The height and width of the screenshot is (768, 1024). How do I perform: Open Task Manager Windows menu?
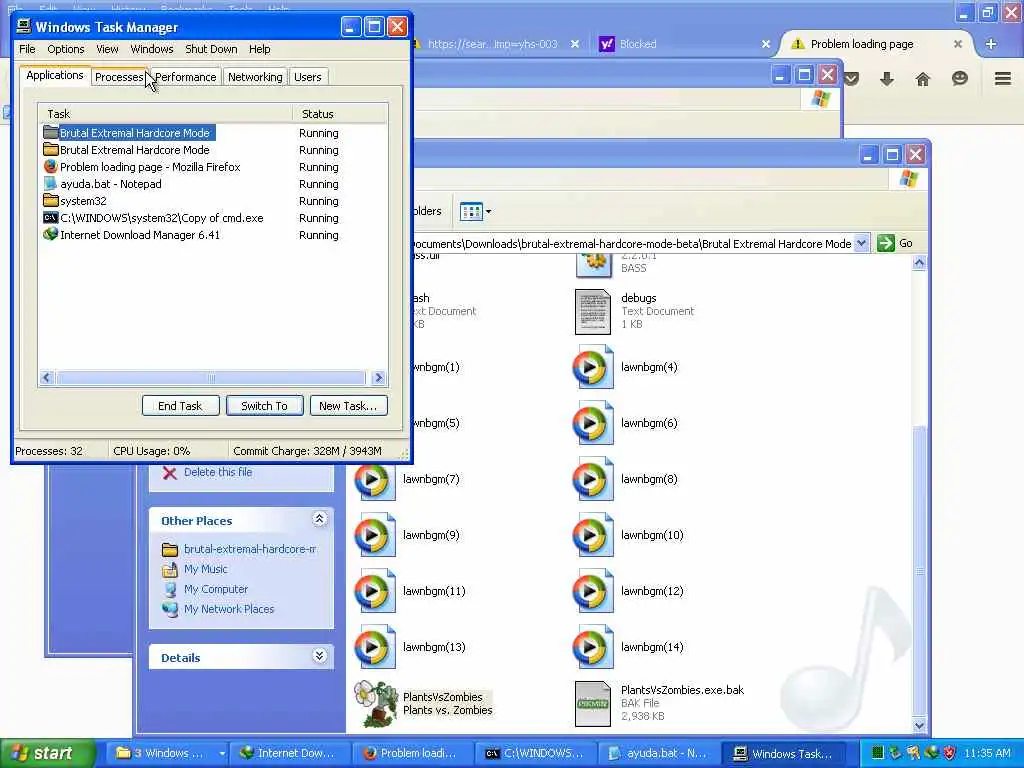152,49
